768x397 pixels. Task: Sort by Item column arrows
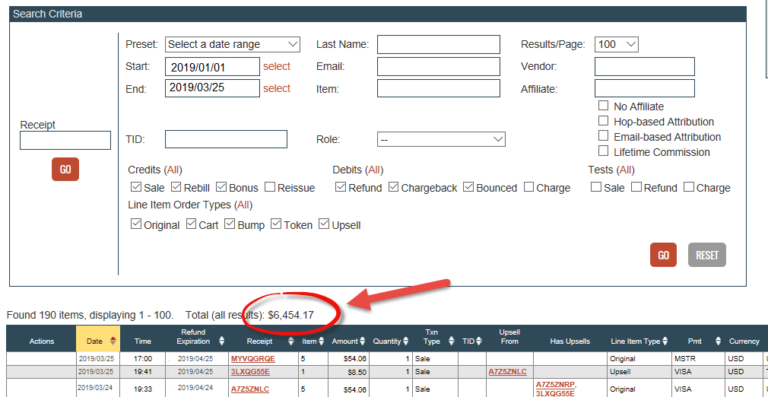321,341
